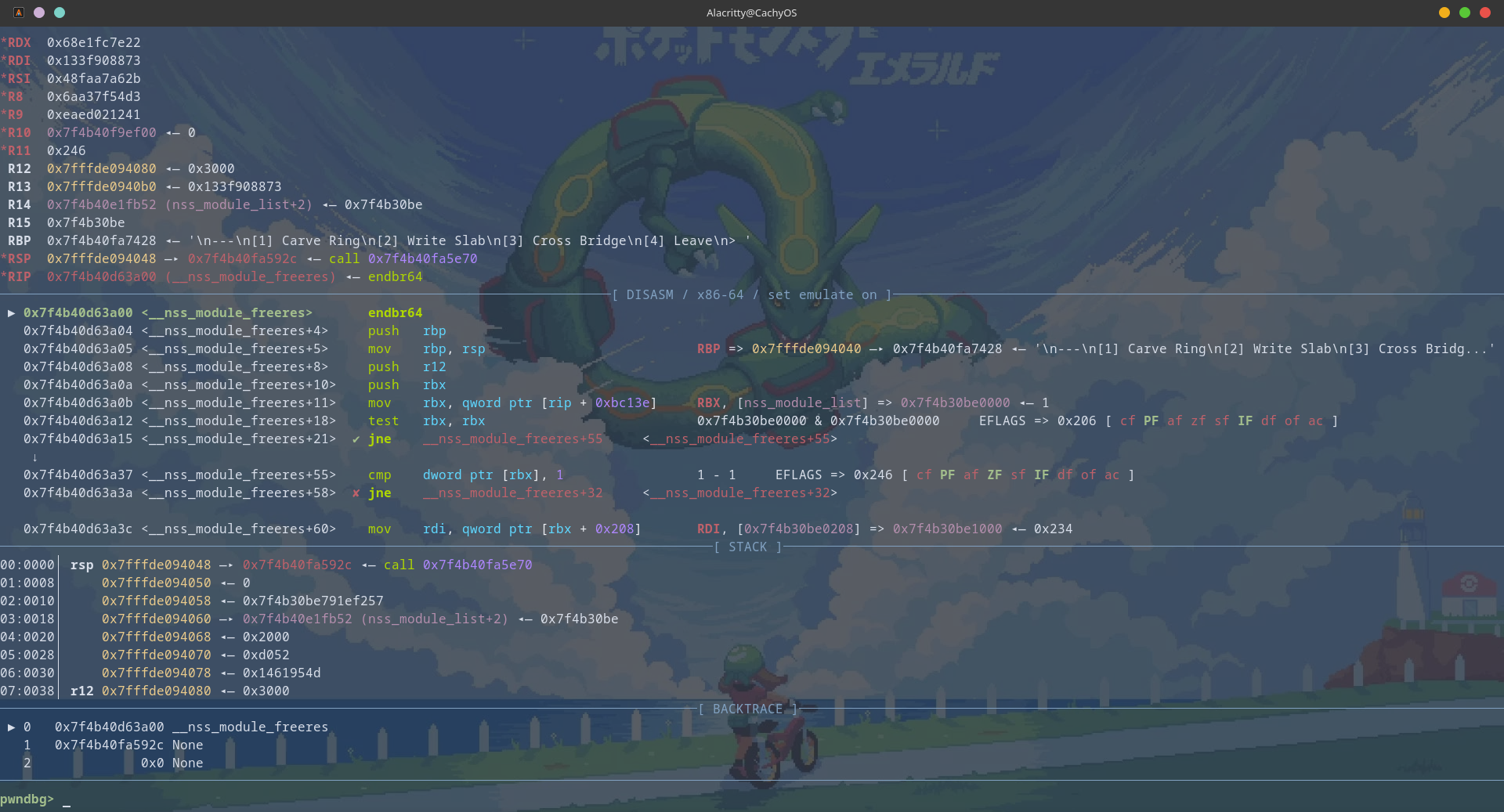Viewport: 1504px width, 812px height.
Task: Click the DISASM / x86-64 section header
Action: pos(752,294)
